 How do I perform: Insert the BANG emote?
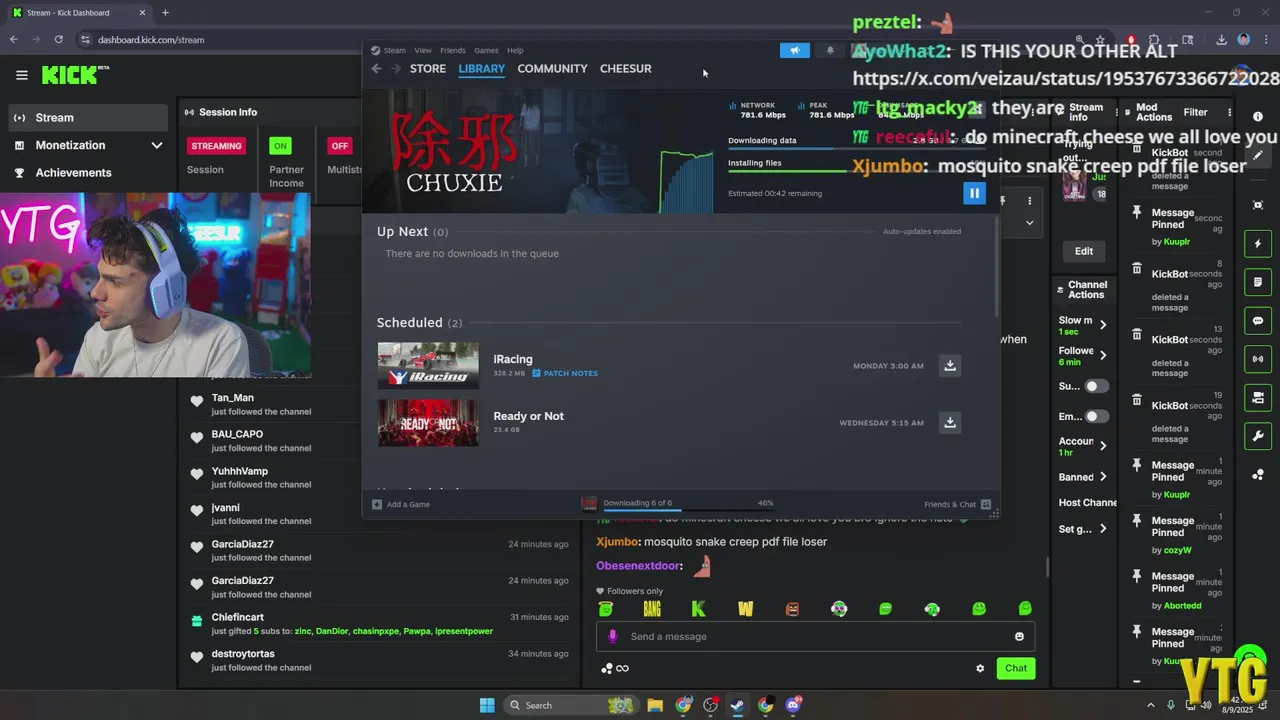[652, 608]
